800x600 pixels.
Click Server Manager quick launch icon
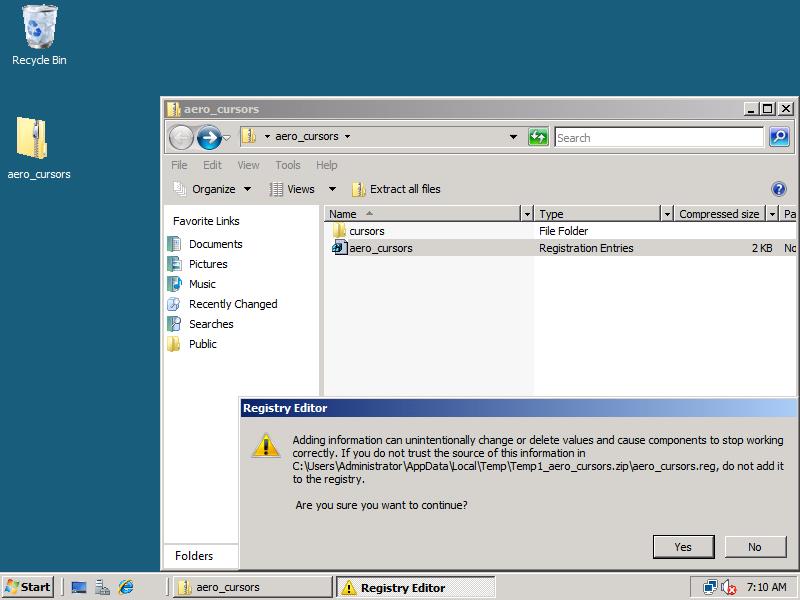point(102,587)
